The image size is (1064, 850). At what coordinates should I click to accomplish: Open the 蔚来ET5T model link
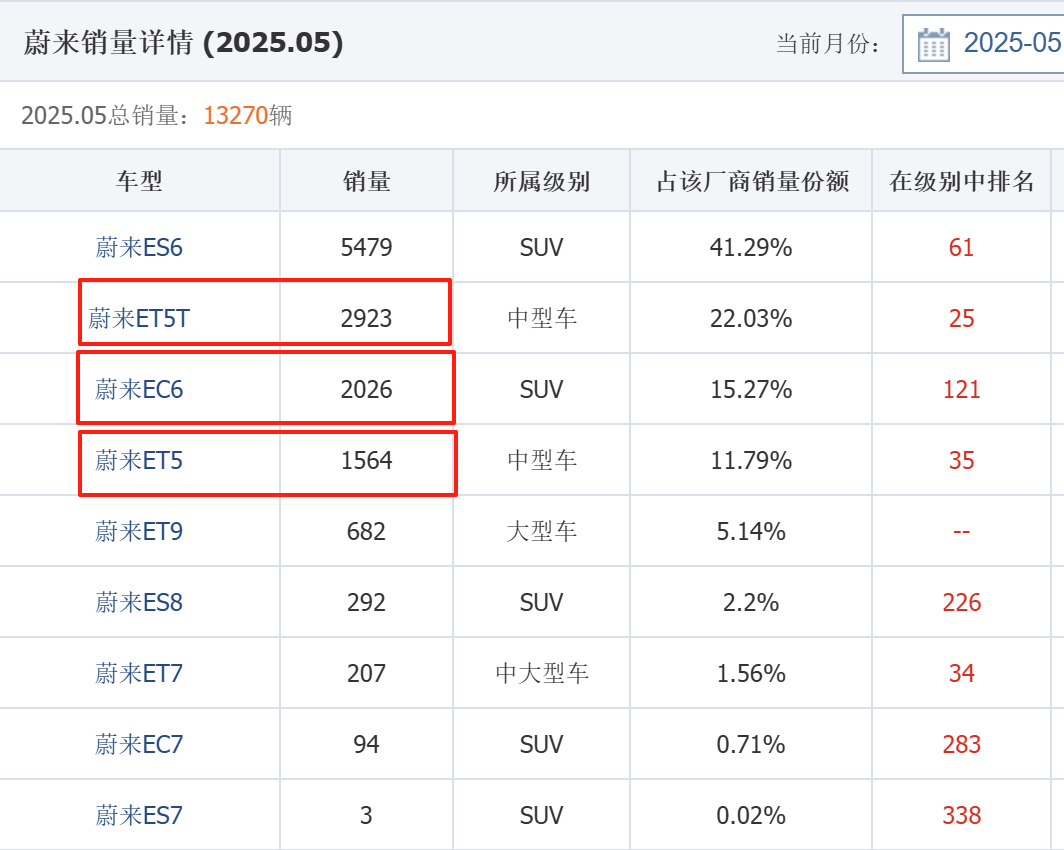tap(139, 318)
